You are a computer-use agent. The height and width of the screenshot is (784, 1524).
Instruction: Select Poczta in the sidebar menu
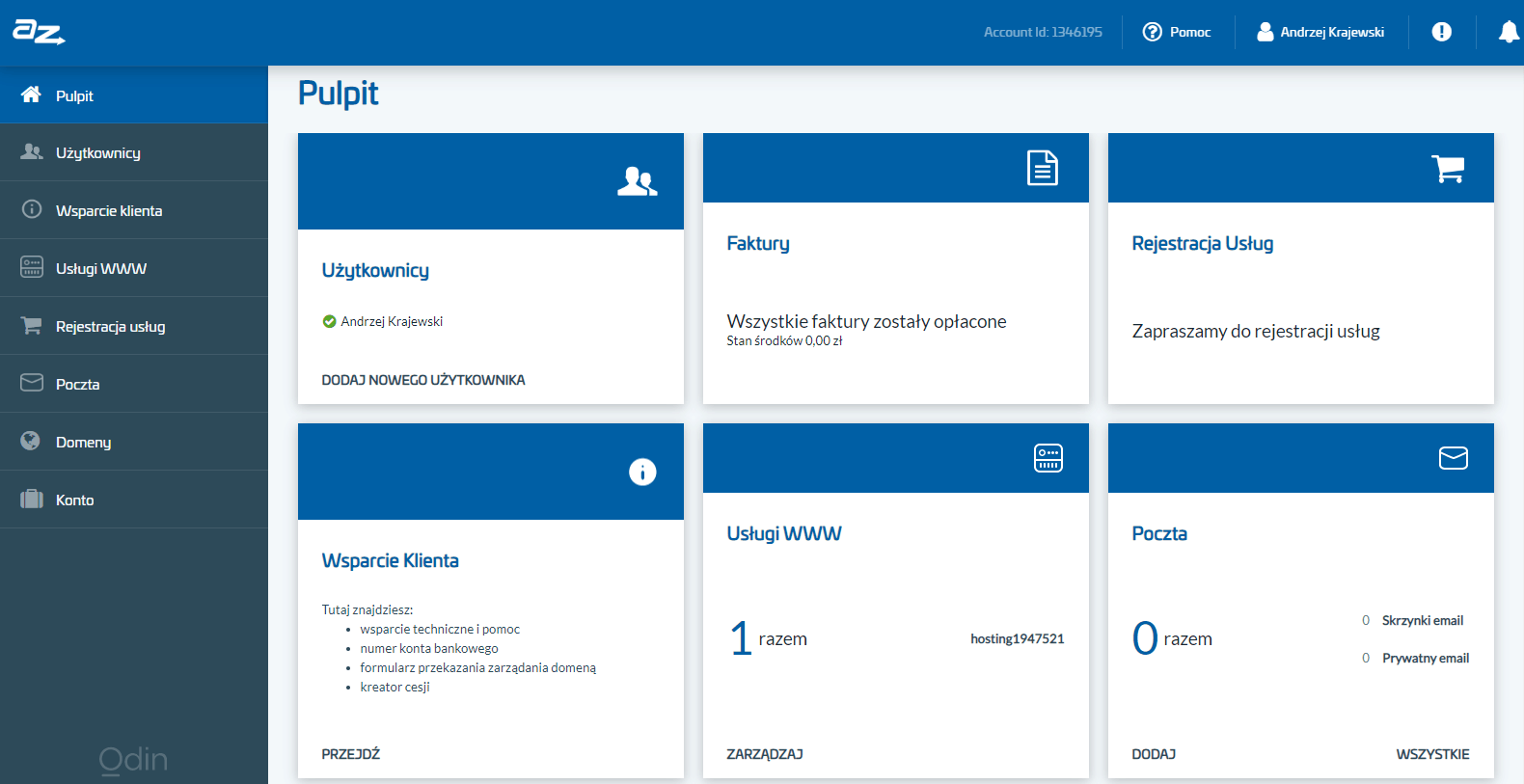[134, 384]
